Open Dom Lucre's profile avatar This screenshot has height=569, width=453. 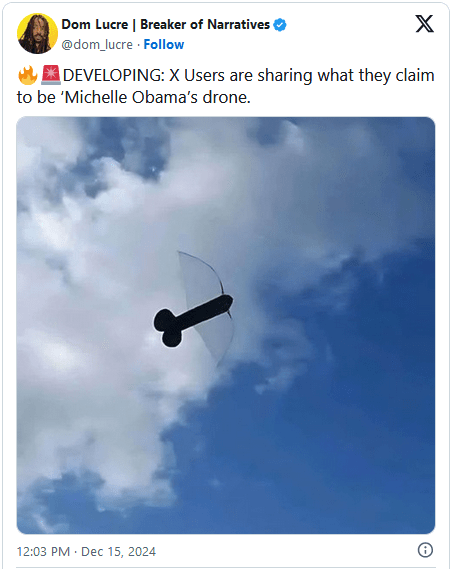(37, 33)
